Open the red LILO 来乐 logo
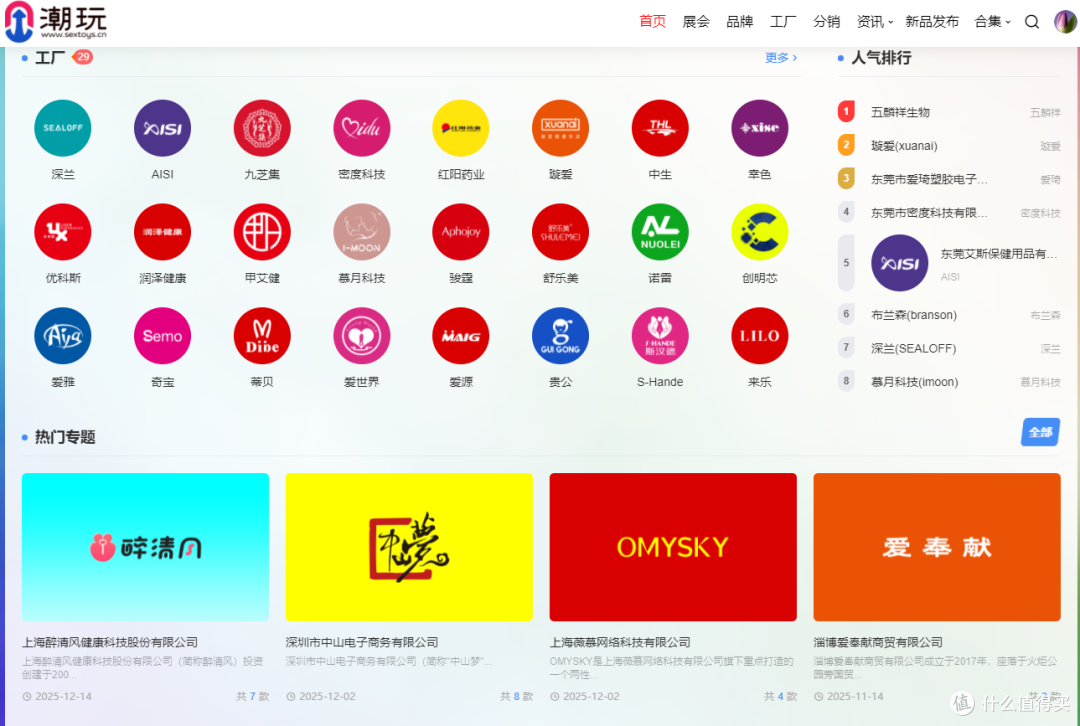Screen dimensions: 1080x726 (760, 335)
